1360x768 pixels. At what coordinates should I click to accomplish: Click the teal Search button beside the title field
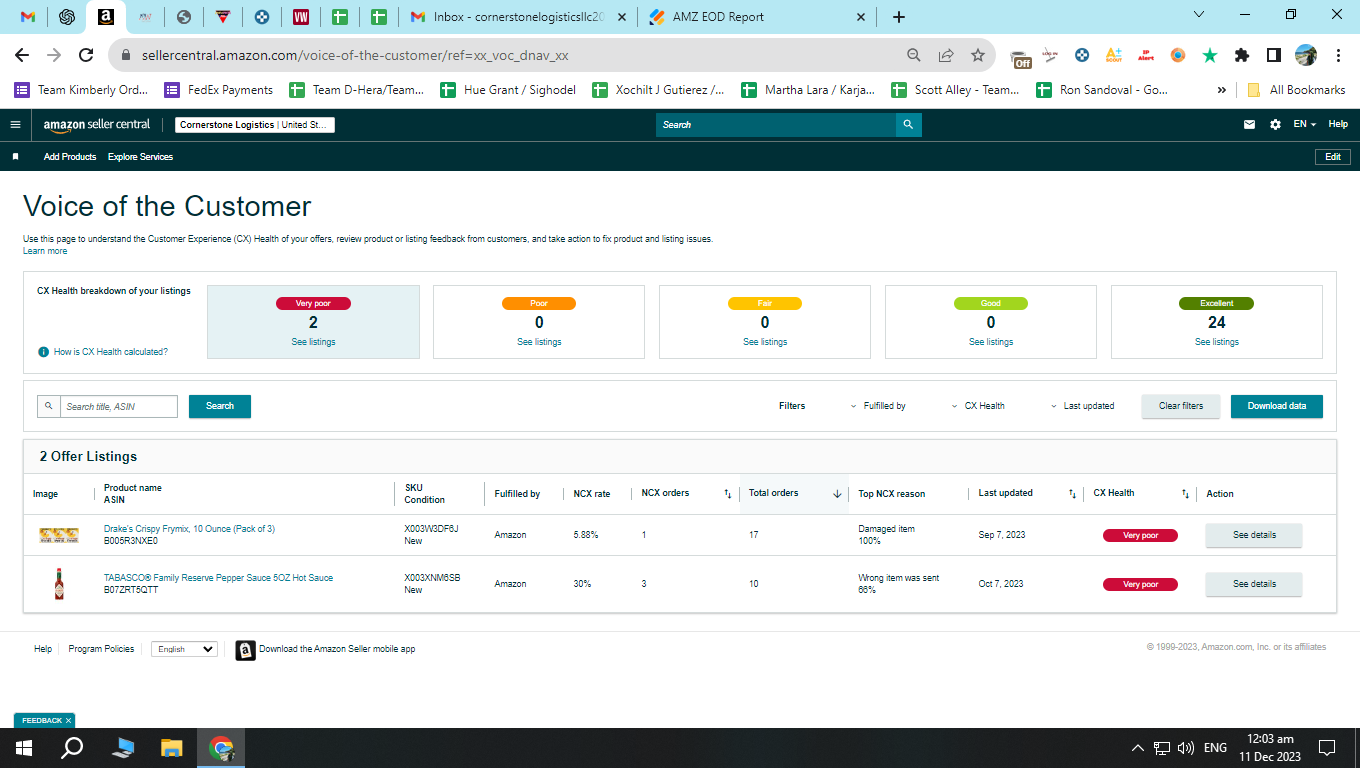coord(220,406)
